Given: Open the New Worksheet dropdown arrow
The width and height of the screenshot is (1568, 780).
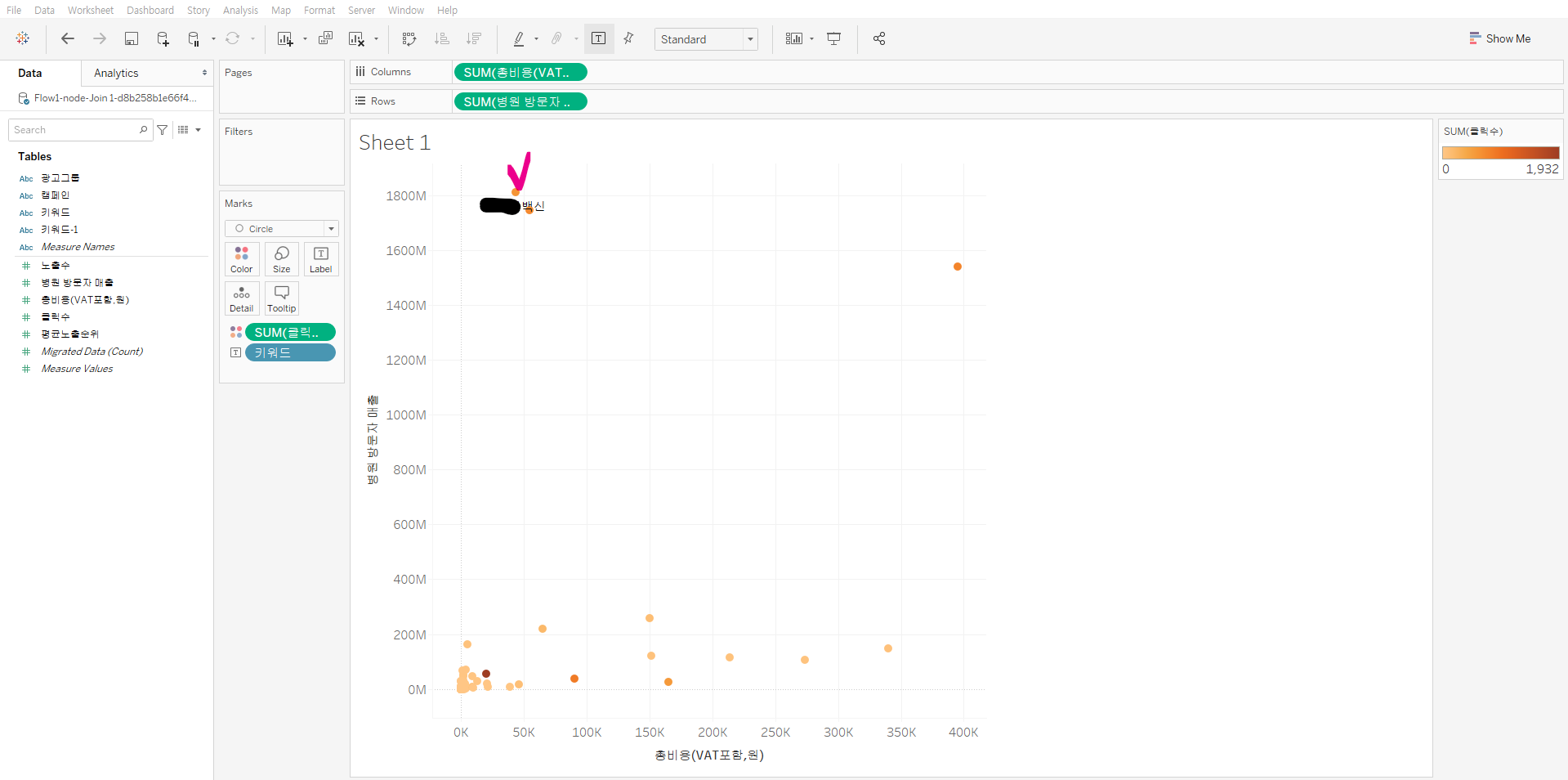Looking at the screenshot, I should pos(305,38).
